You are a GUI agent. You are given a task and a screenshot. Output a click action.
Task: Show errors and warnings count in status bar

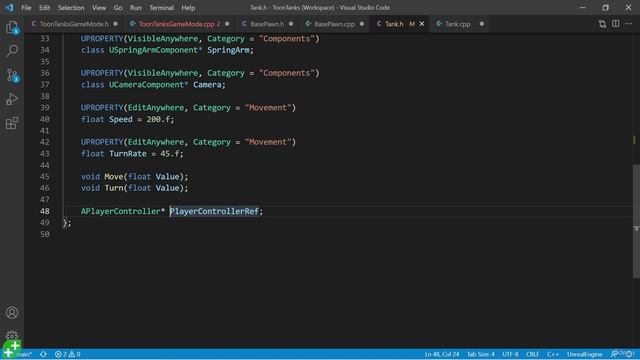[68, 354]
